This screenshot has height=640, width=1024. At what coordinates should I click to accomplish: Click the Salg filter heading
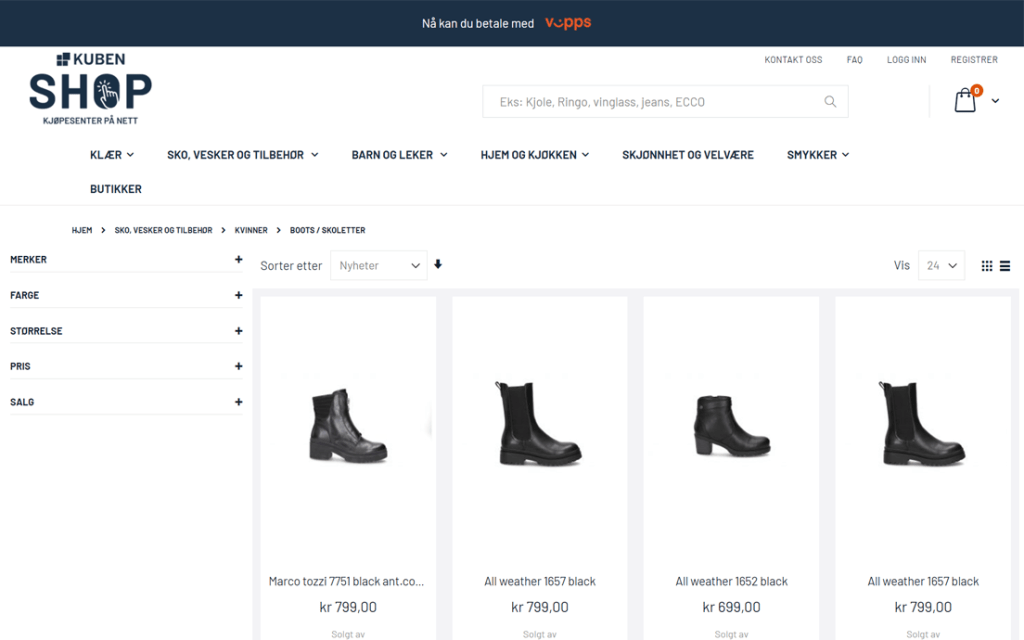pyautogui.click(x=22, y=402)
